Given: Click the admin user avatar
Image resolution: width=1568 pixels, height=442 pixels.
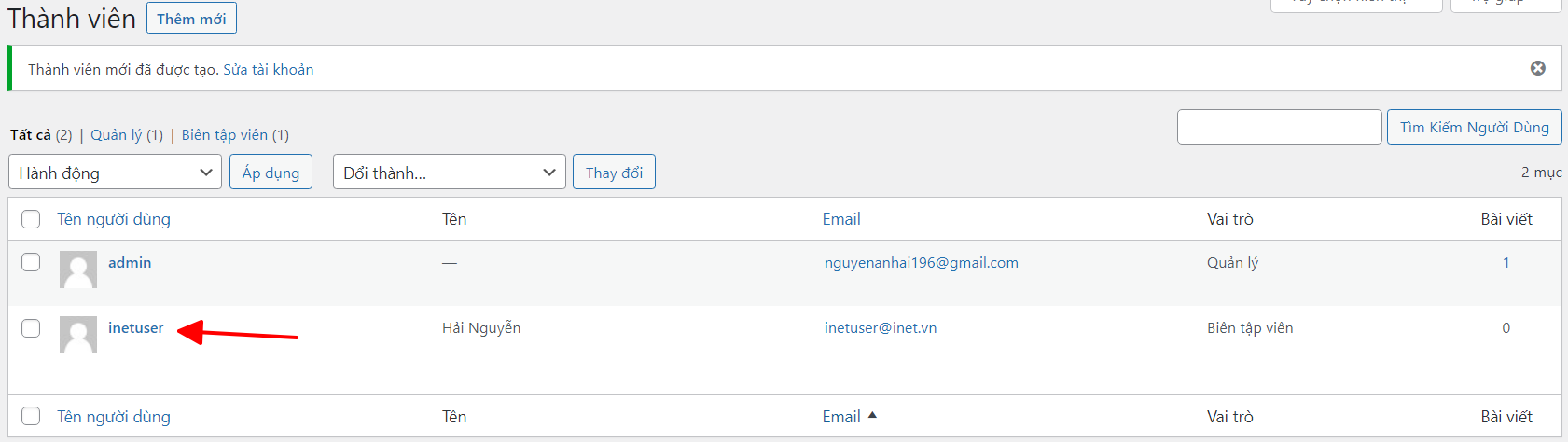Looking at the screenshot, I should 78,269.
